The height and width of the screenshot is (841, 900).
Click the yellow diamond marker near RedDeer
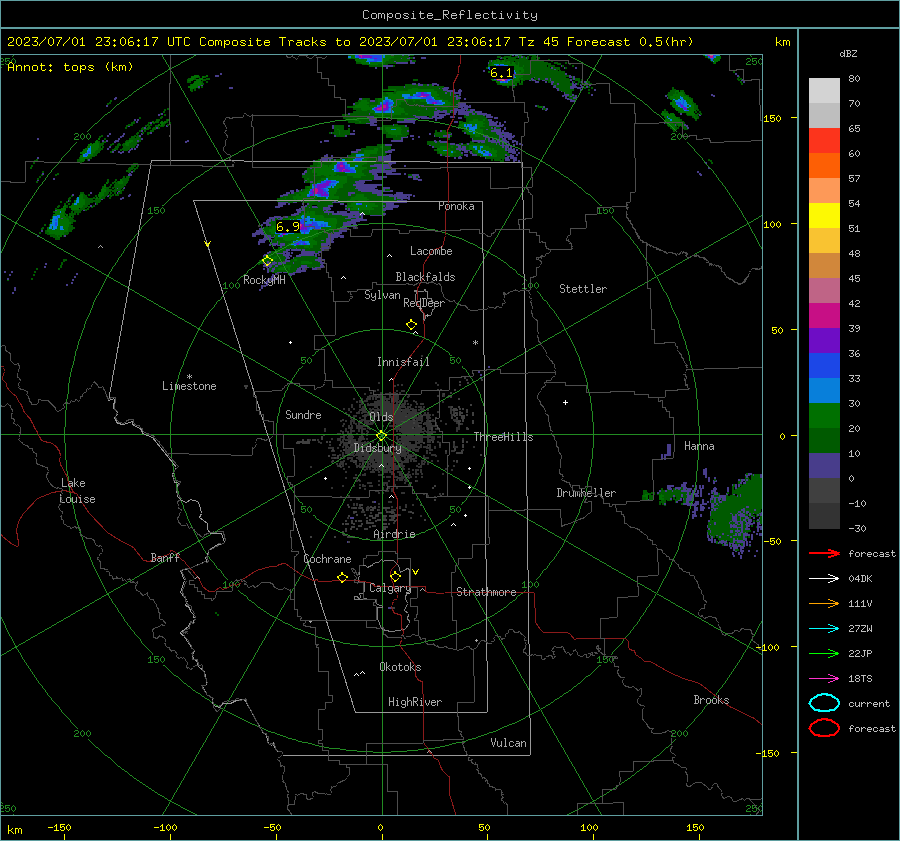(411, 325)
